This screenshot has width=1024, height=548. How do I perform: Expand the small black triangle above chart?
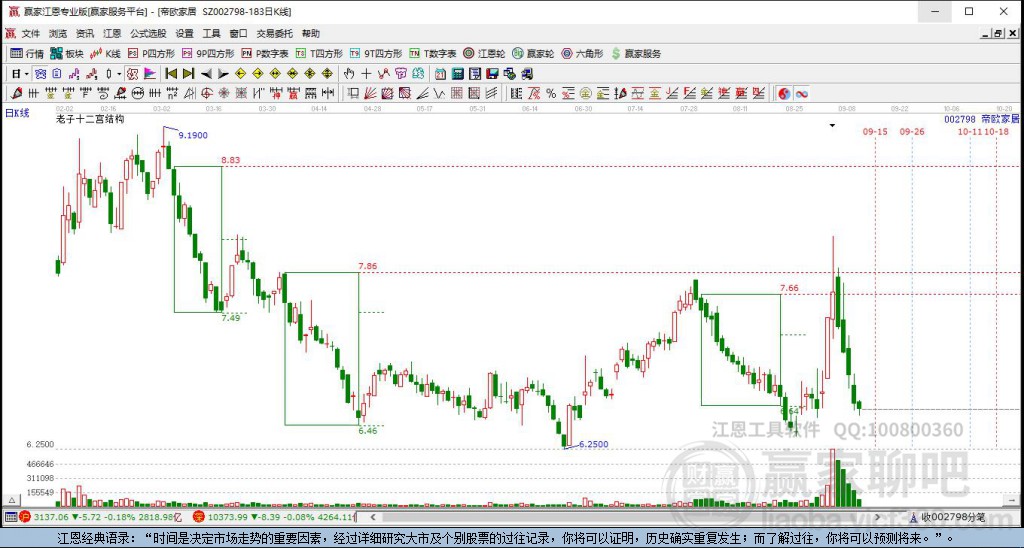832,125
